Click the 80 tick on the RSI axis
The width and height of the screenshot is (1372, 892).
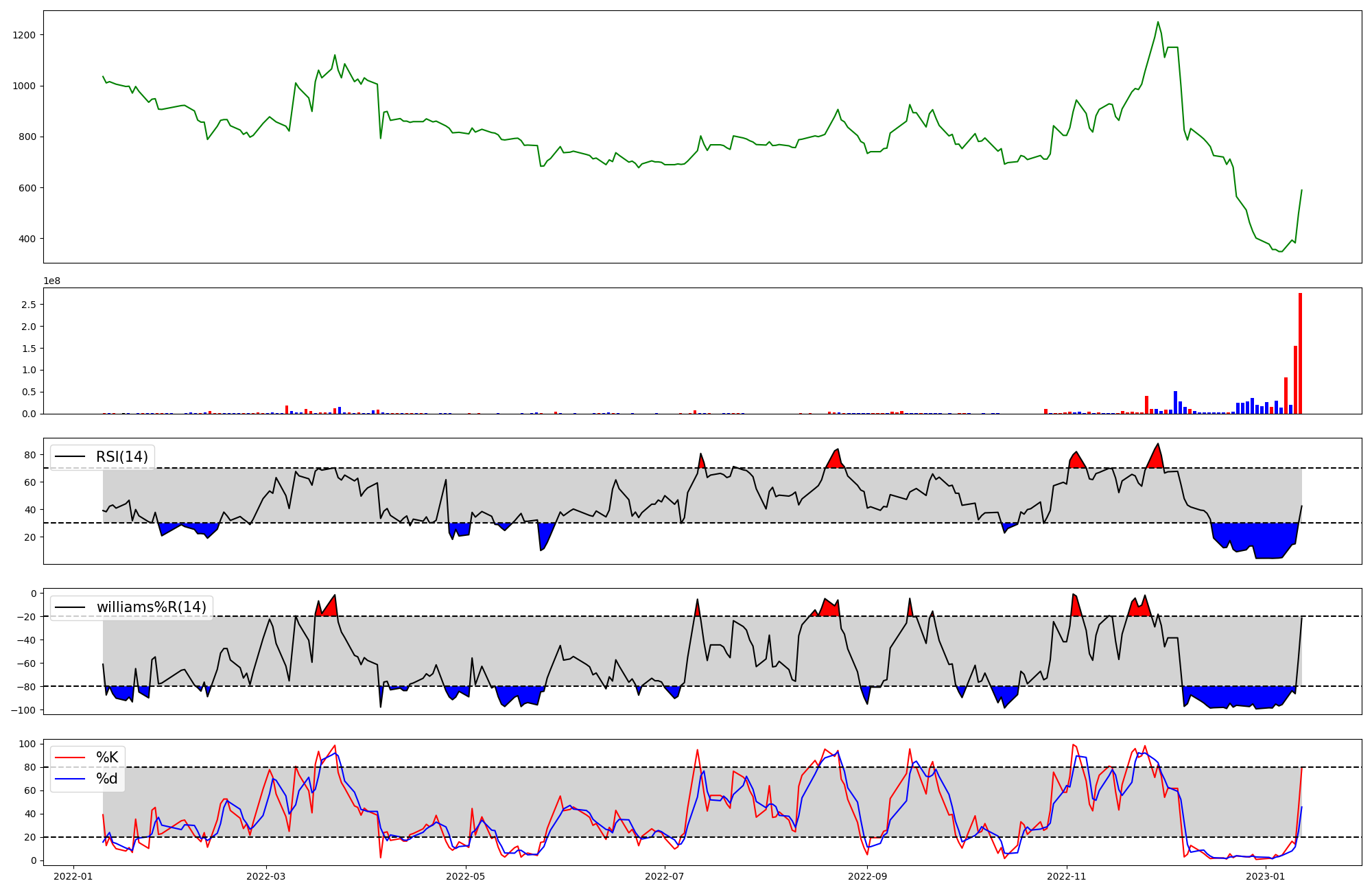30,455
